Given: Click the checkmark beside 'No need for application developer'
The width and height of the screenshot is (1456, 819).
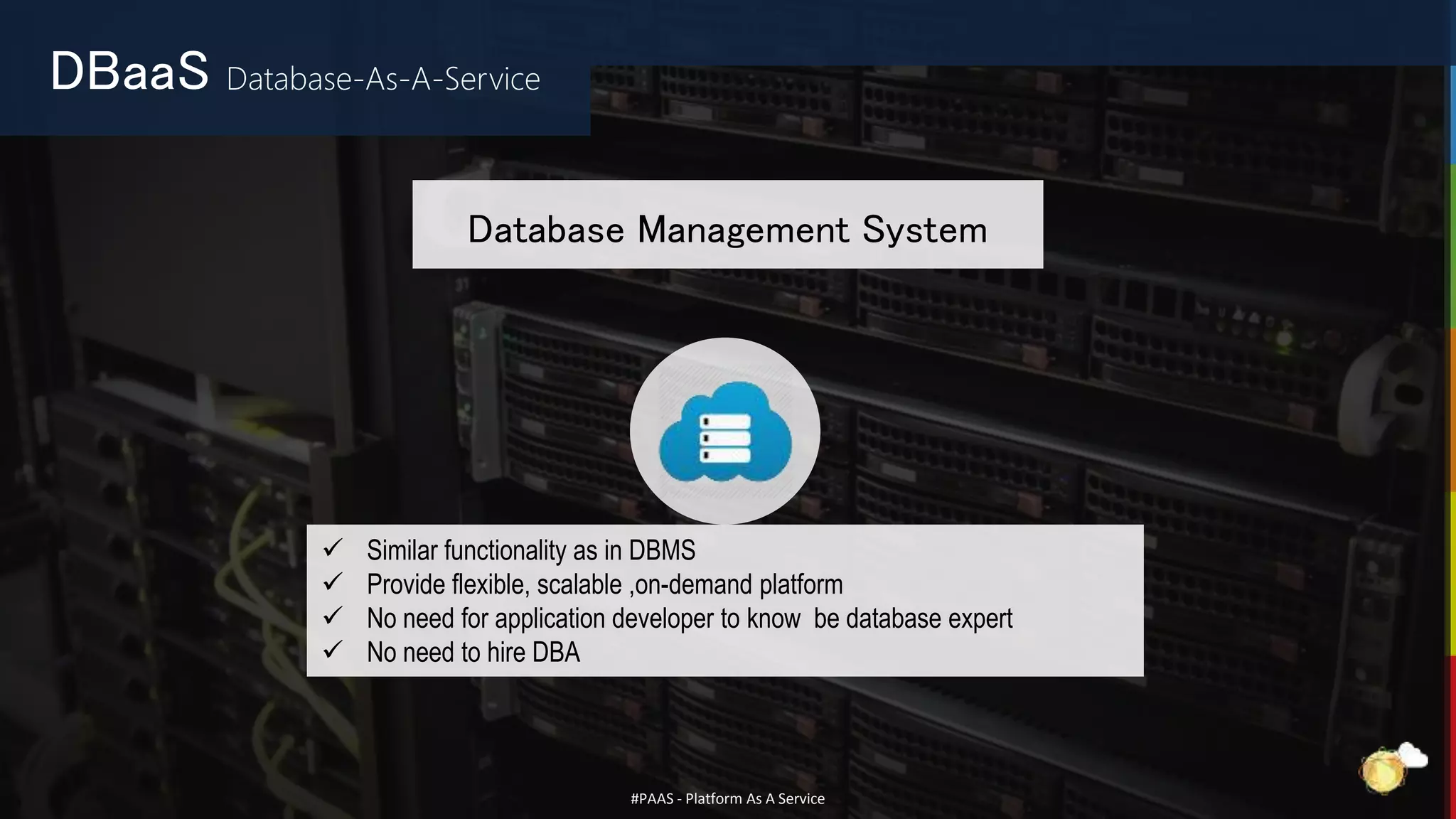Looking at the screenshot, I should [333, 616].
